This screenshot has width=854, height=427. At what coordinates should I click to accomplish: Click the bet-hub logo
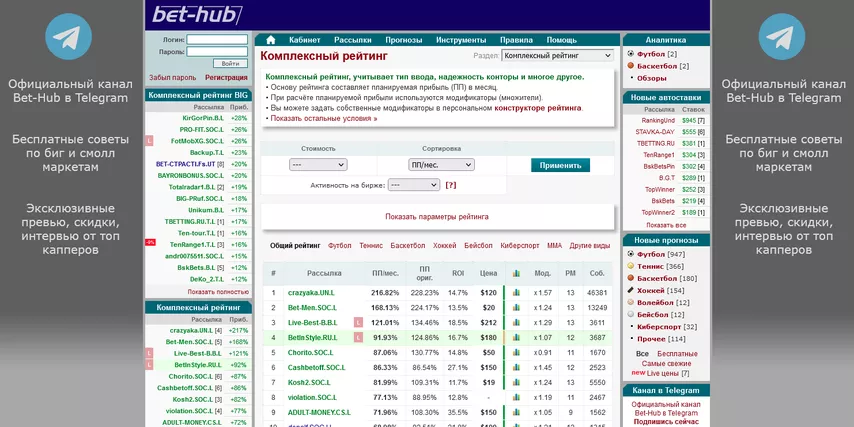click(197, 14)
